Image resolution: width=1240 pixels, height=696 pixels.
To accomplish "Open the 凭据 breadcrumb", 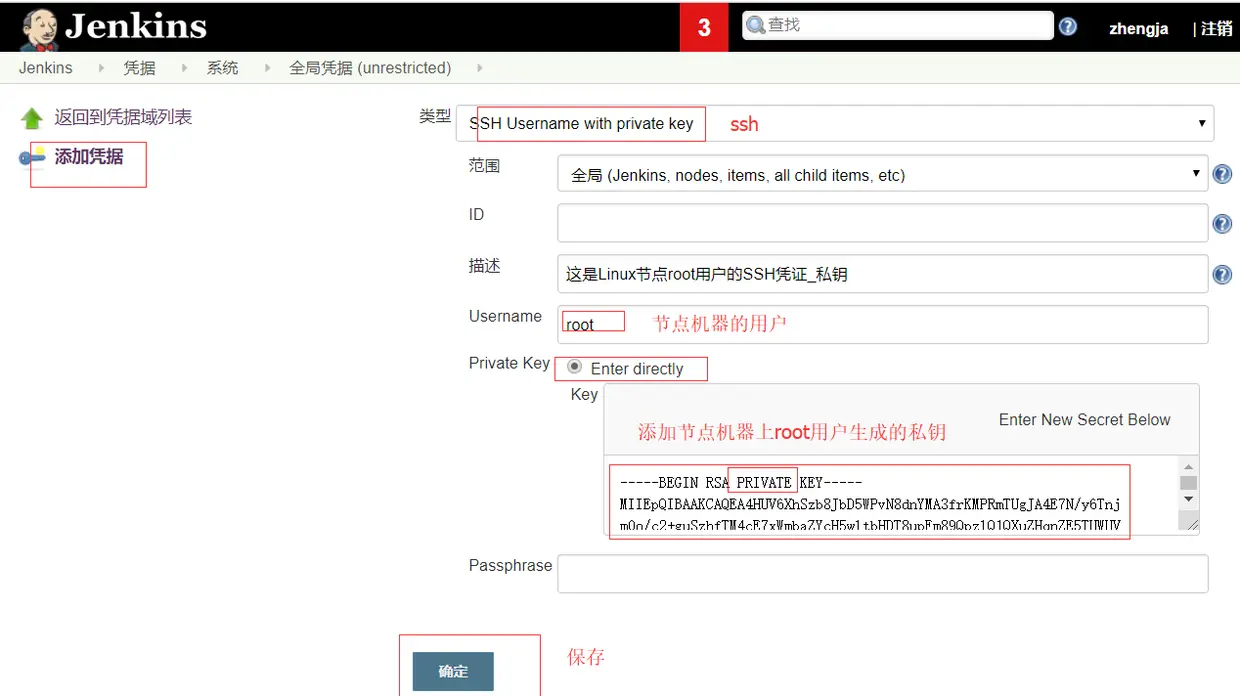I will pos(140,68).
